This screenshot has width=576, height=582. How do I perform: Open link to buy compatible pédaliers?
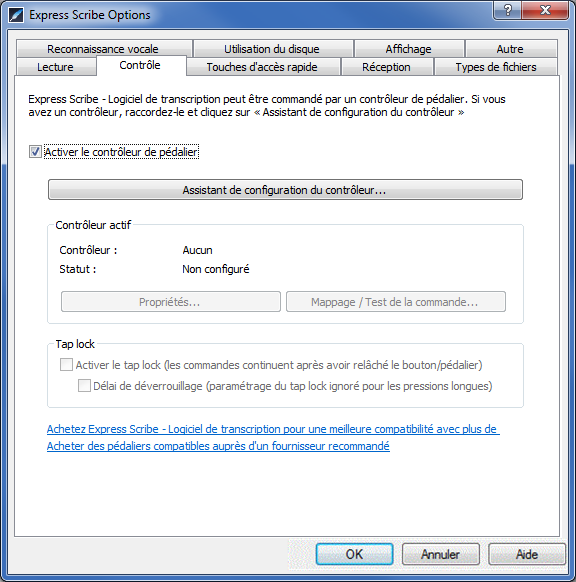[x=218, y=446]
